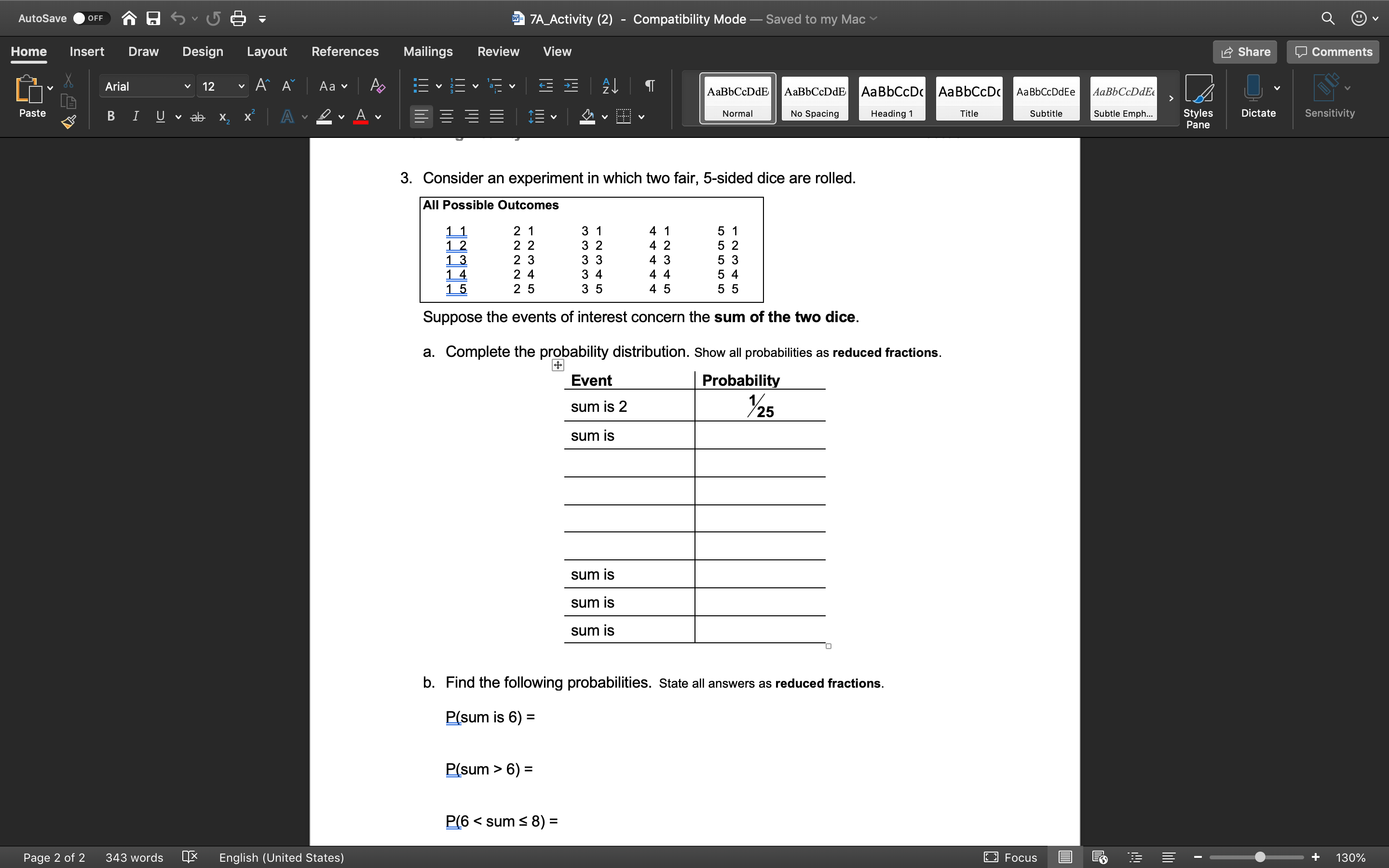Screen dimensions: 1389x868
Task: Click the Bold formatting icon
Action: [x=111, y=117]
